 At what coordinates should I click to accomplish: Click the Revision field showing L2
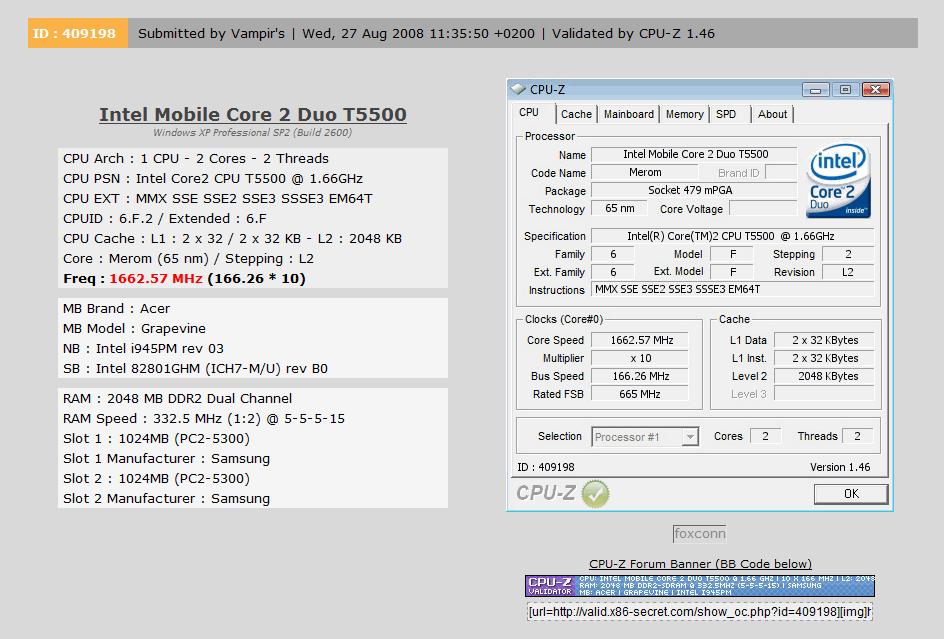pyautogui.click(x=848, y=272)
